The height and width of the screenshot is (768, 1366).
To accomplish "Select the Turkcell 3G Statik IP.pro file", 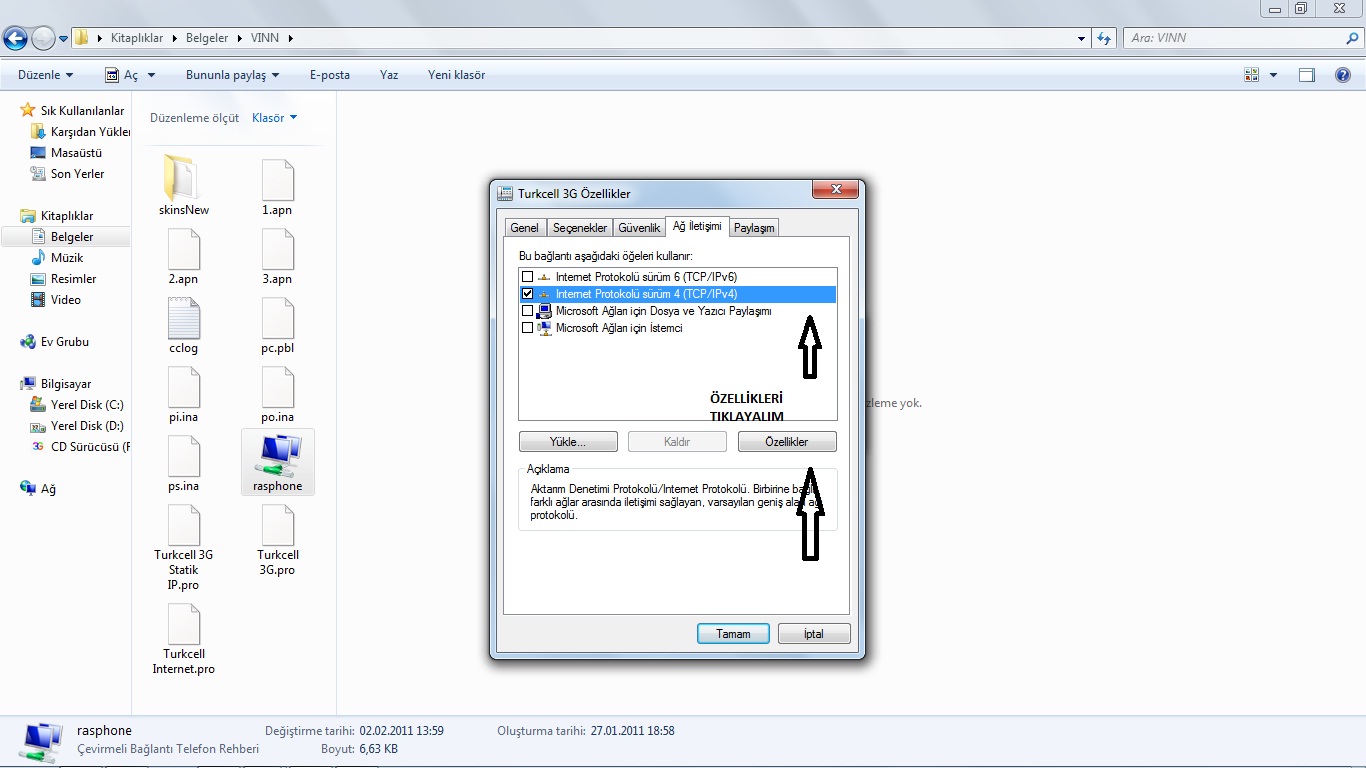I will (183, 547).
